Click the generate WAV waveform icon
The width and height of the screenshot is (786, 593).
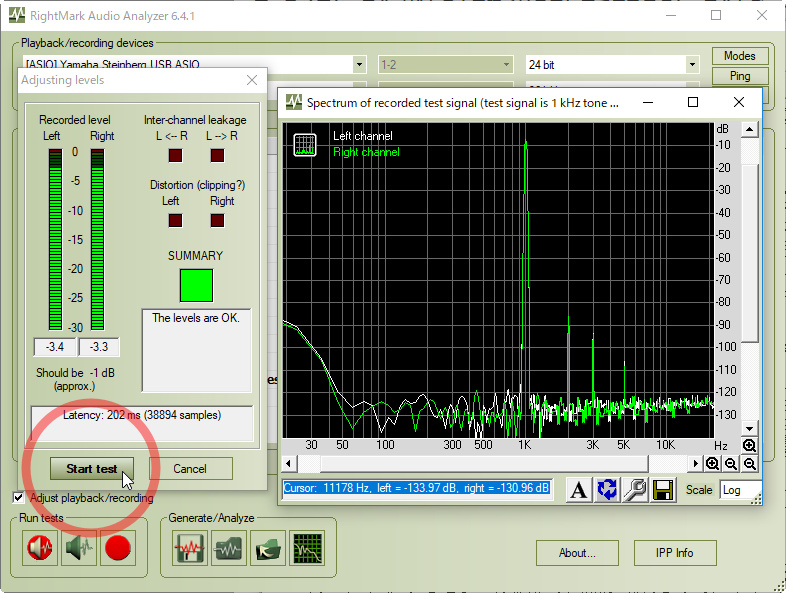click(x=189, y=548)
